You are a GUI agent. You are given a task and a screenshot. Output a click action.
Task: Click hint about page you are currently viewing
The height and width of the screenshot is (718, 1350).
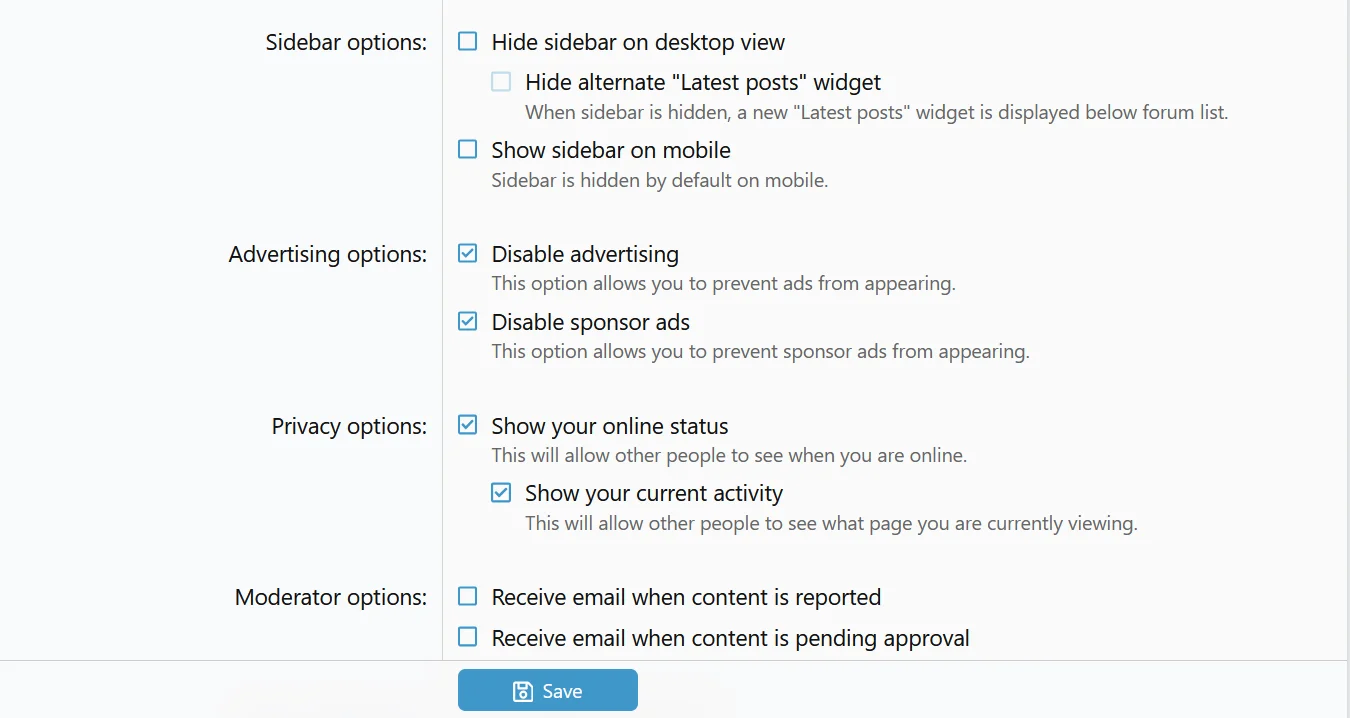(x=831, y=523)
